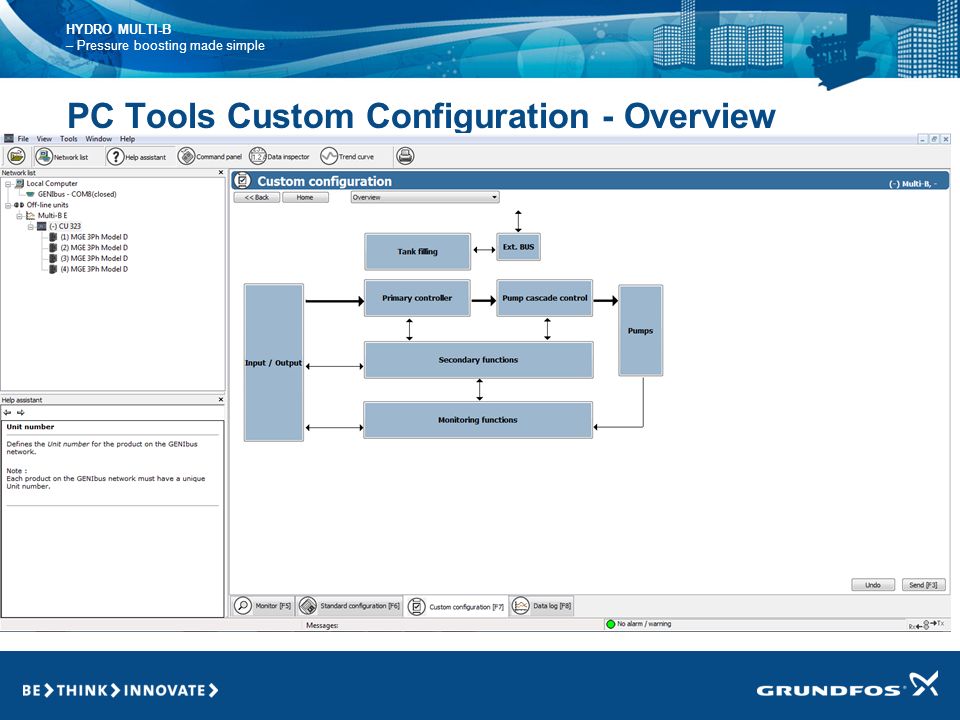Click the Send [F3] button
This screenshot has height=720, width=960.
click(923, 585)
